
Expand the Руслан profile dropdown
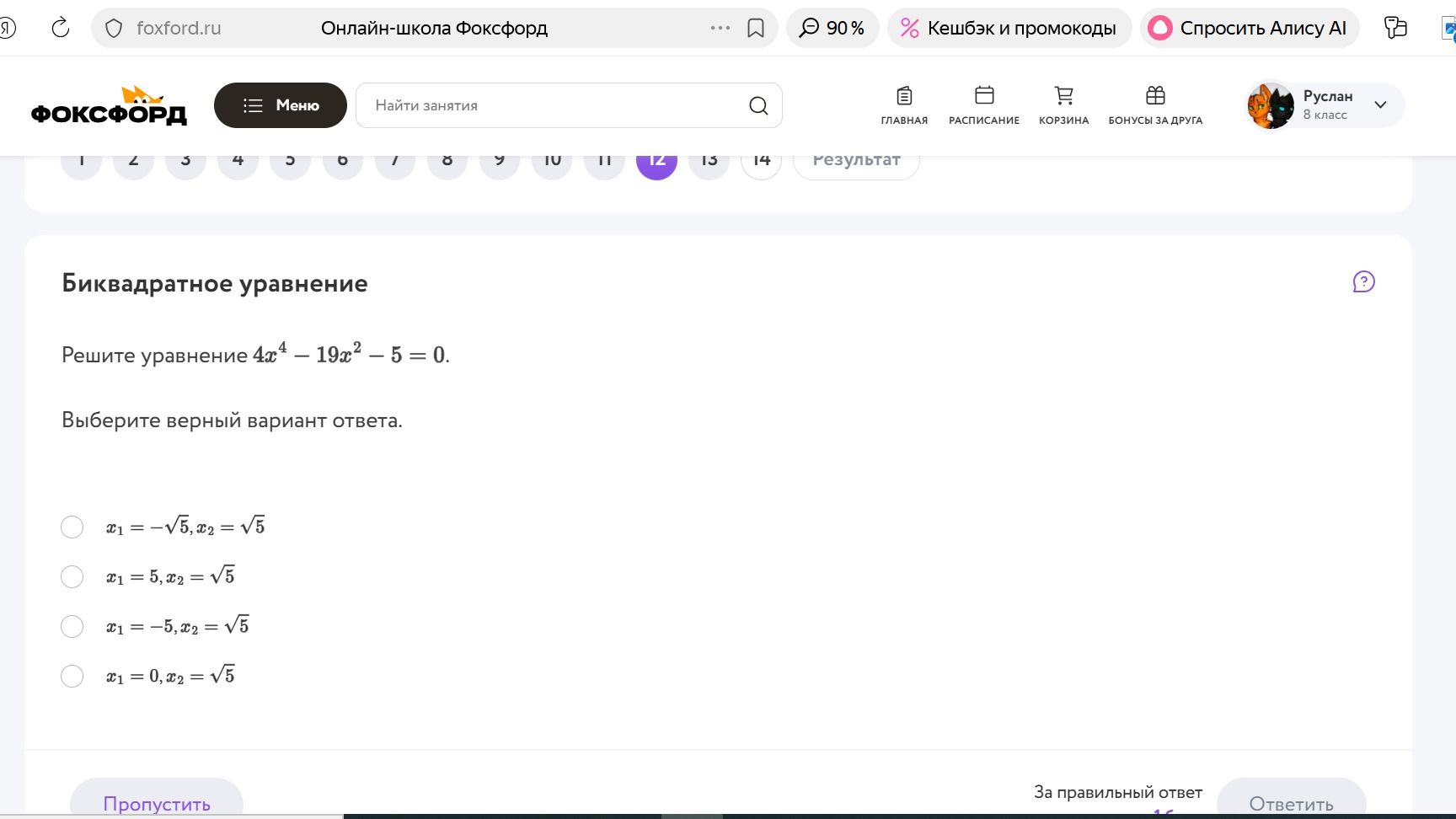pos(1380,105)
